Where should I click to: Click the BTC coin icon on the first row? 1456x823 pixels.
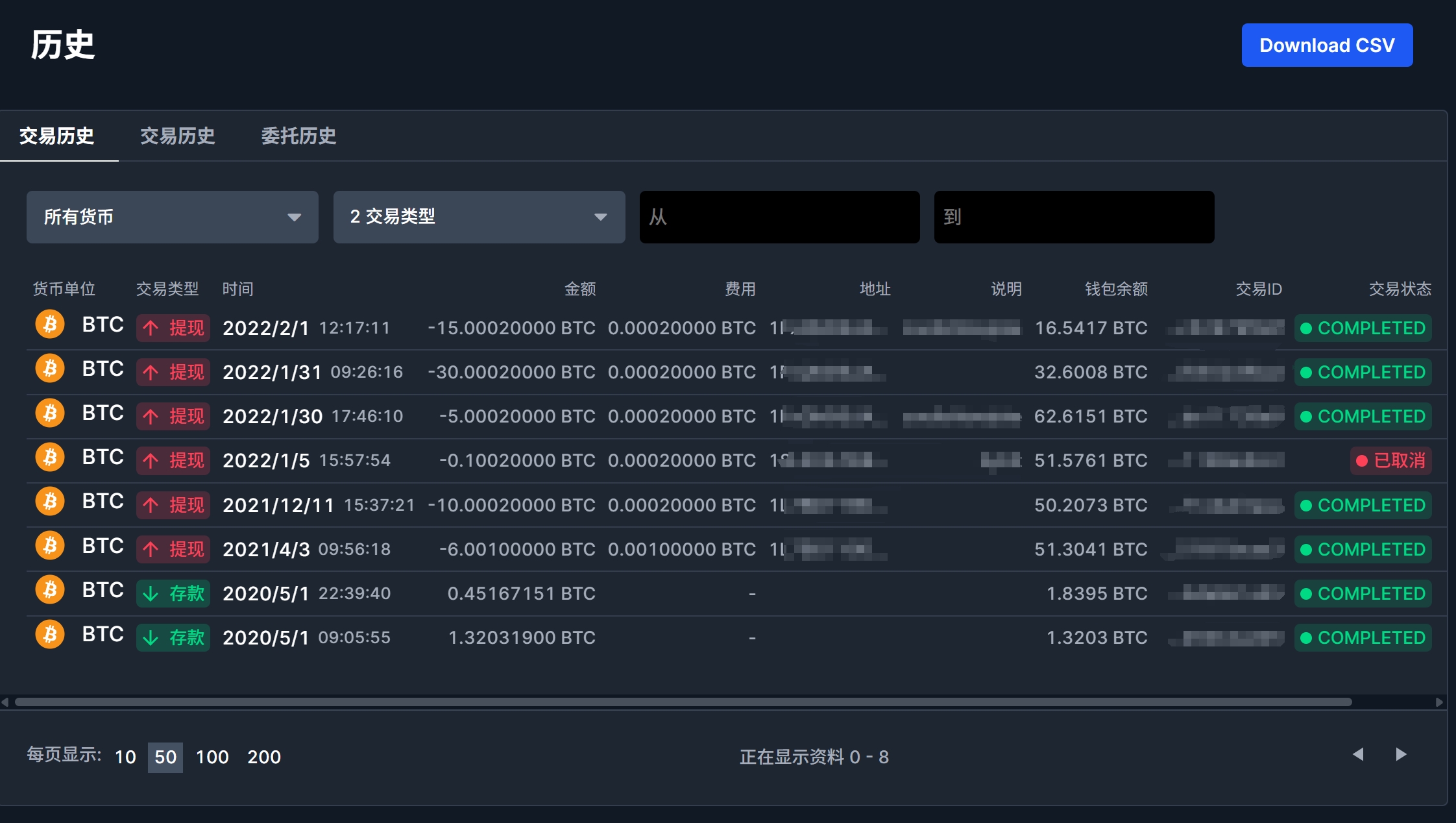pyautogui.click(x=49, y=325)
